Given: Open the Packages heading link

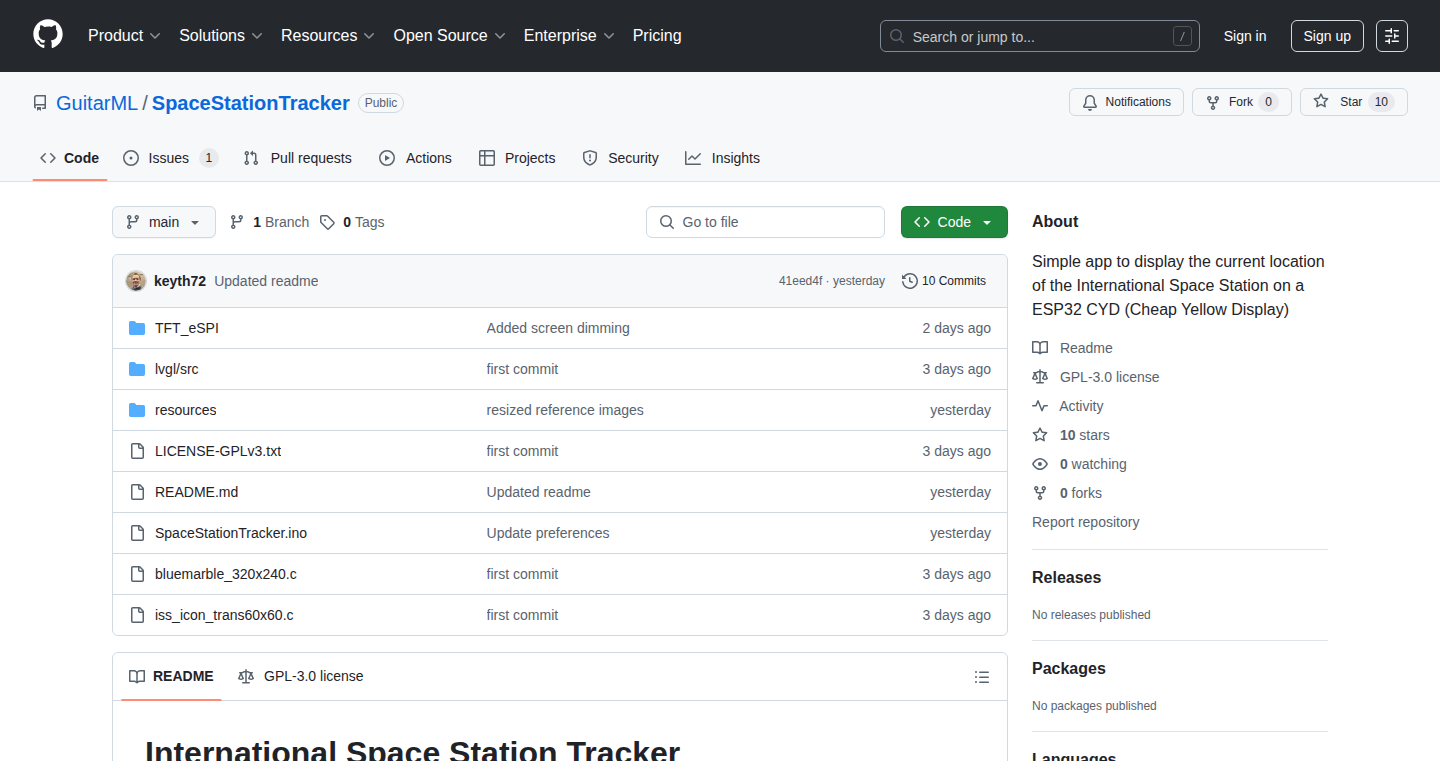Looking at the screenshot, I should point(1069,668).
